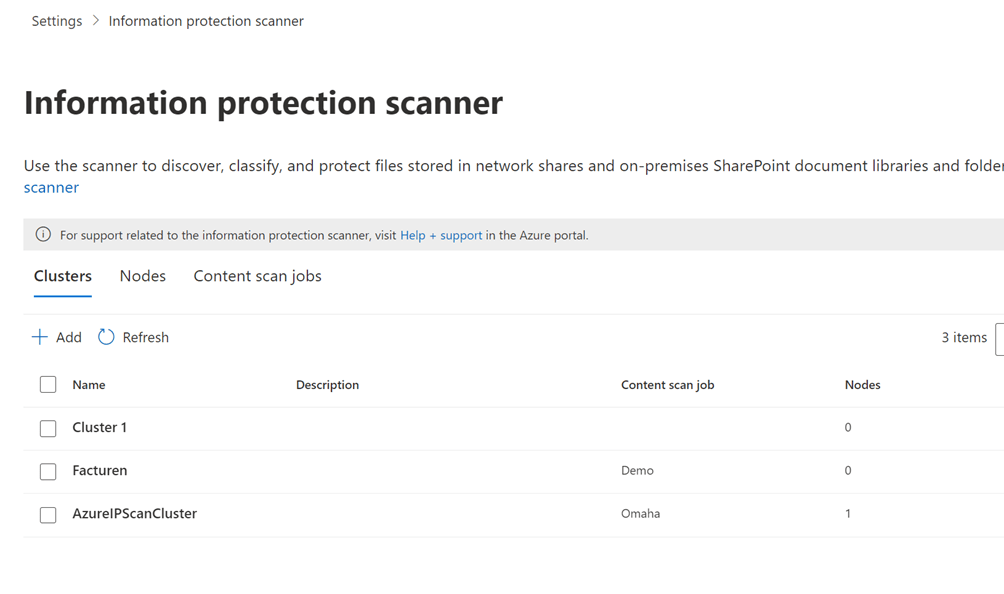Open the AzureIPScanCluster cluster
1004x594 pixels.
[x=135, y=513]
